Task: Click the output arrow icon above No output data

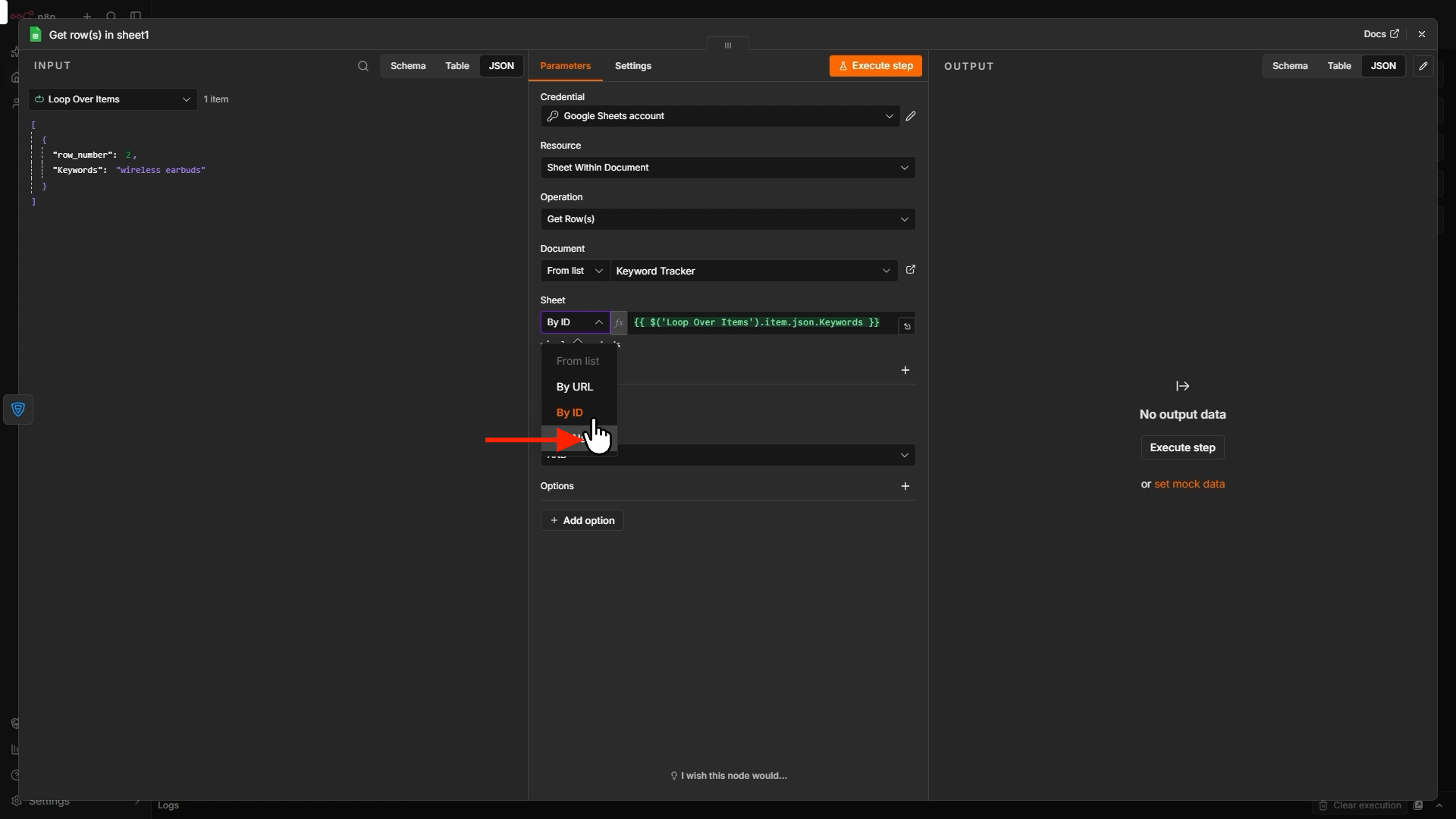Action: coord(1183,386)
